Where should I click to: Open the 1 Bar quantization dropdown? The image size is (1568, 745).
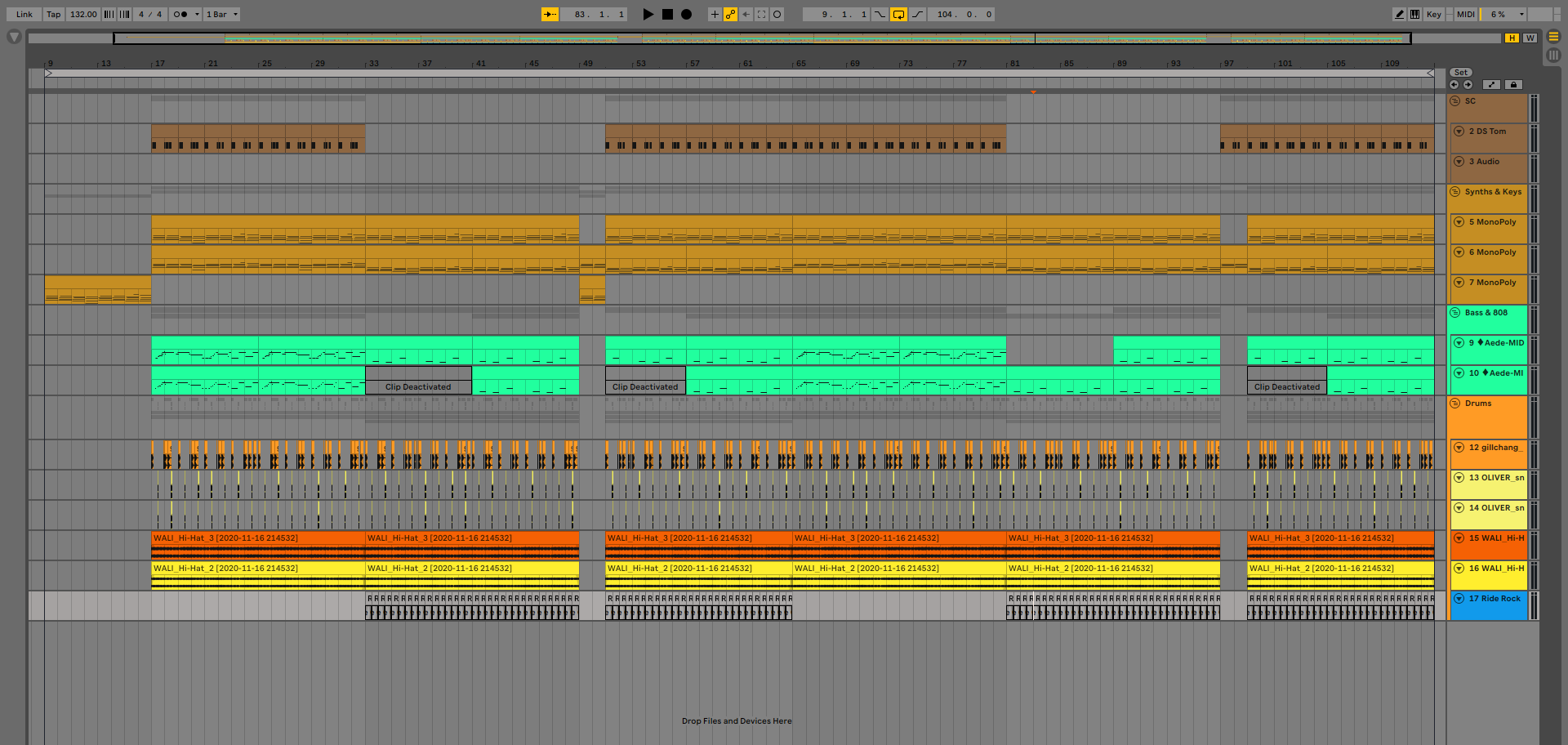(x=222, y=15)
